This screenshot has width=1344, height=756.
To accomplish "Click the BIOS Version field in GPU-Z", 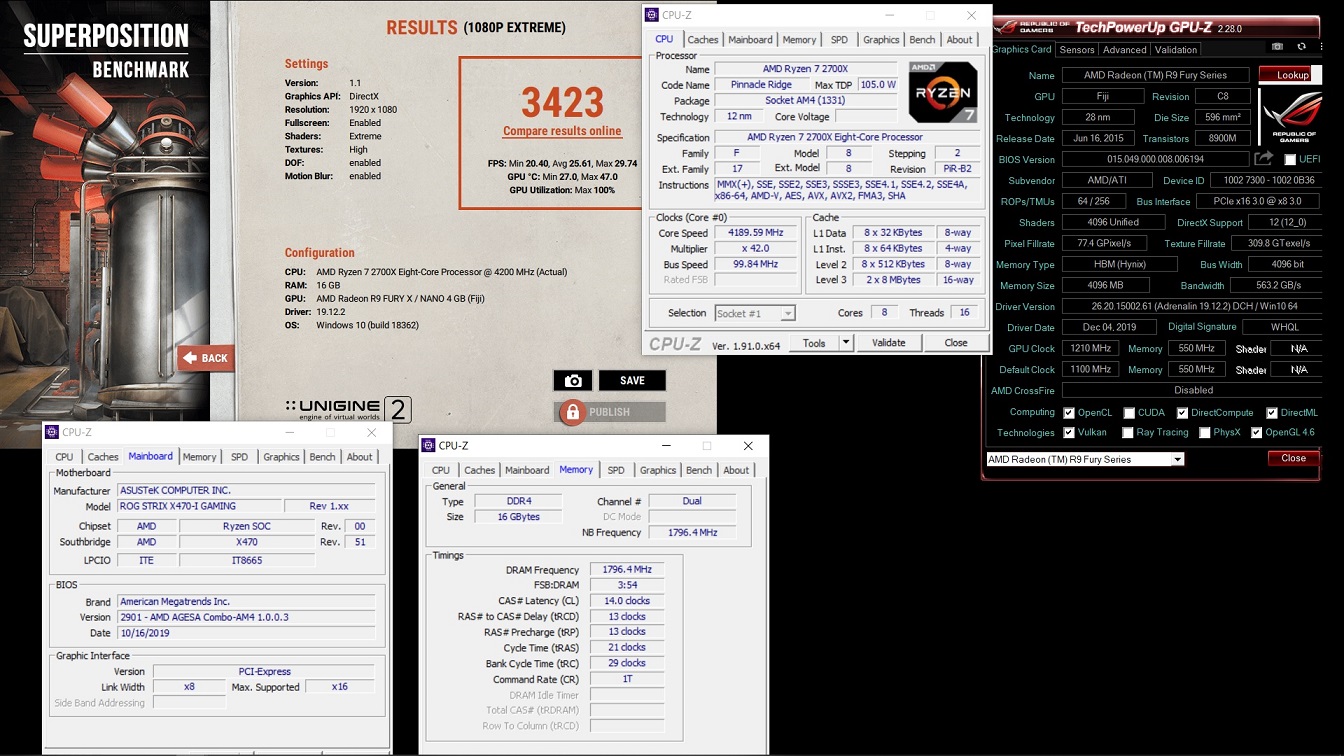I will (x=1155, y=159).
